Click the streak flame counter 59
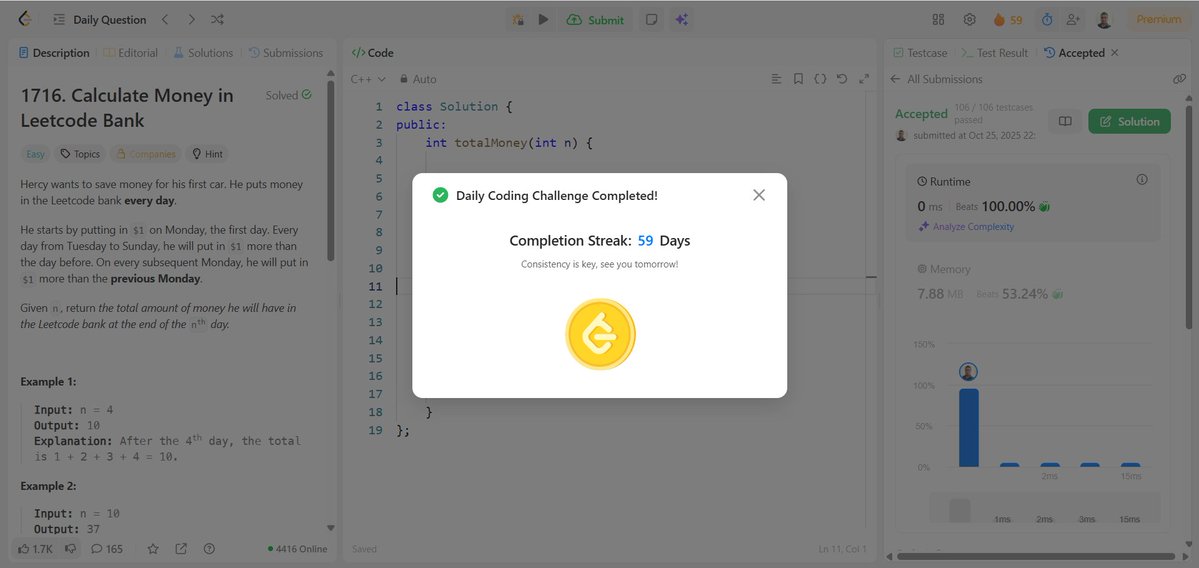 1008,20
